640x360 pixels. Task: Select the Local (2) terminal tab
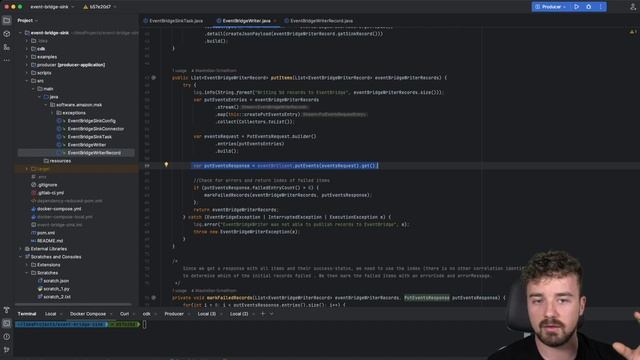[x=239, y=314]
